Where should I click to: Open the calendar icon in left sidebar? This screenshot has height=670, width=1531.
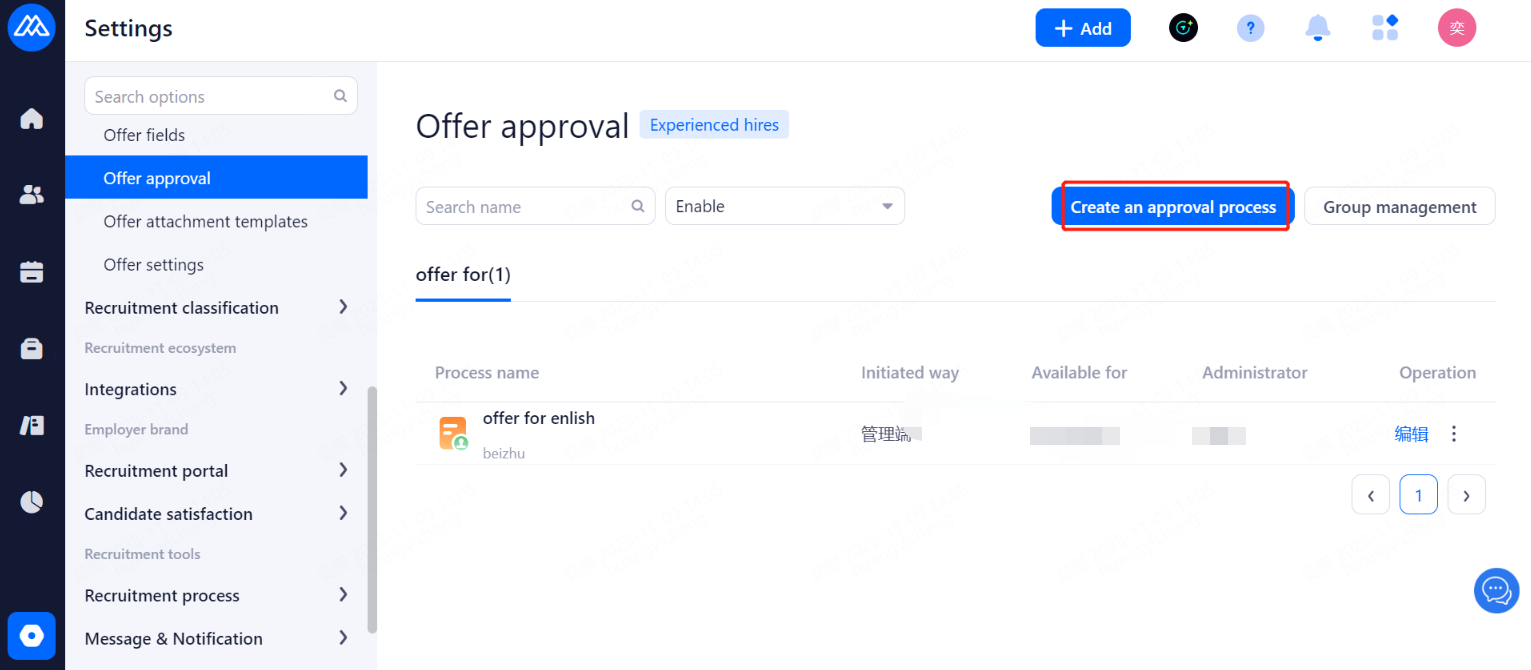coord(32,271)
